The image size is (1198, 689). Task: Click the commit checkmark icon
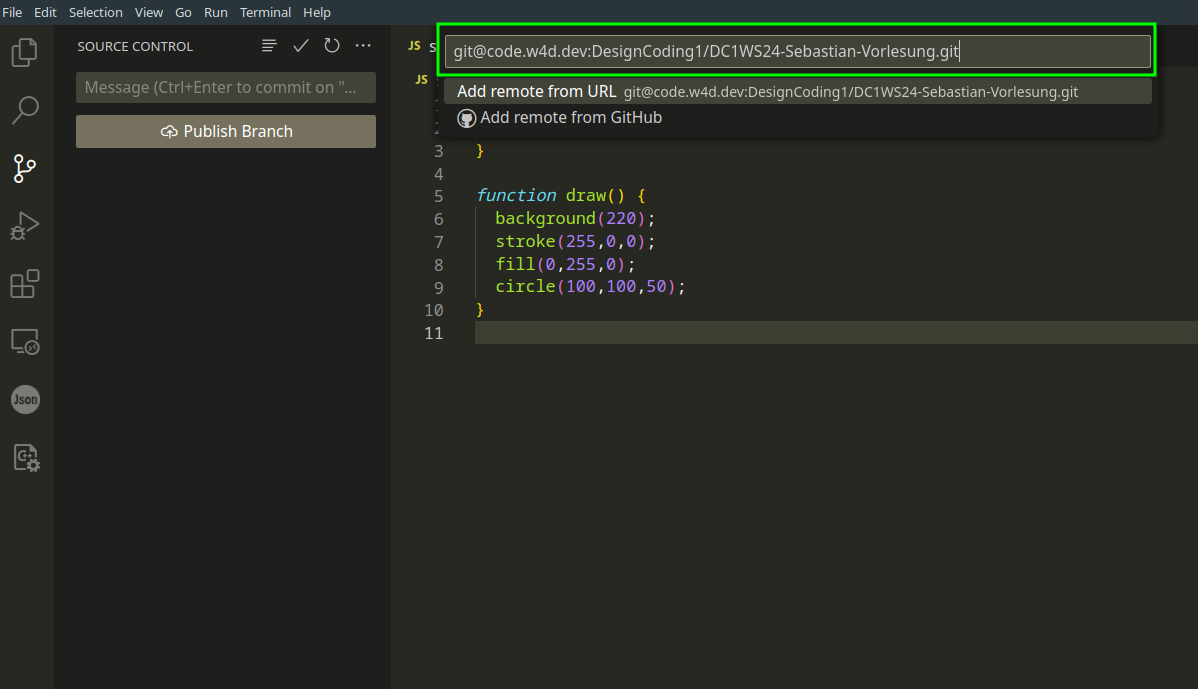300,46
